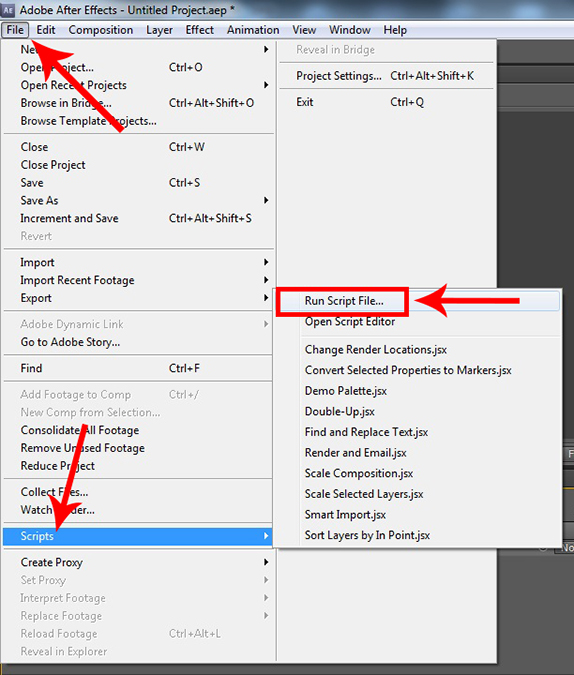This screenshot has height=675, width=574.
Task: Choose Consolidate All Footage
Action: [x=138, y=430]
